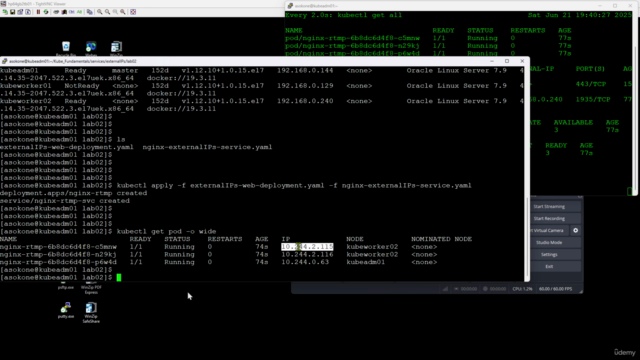Click the 'deployment.apps/nginx-rtmp created' line
Viewport: 640px width, 360px height.
click(x=73, y=193)
